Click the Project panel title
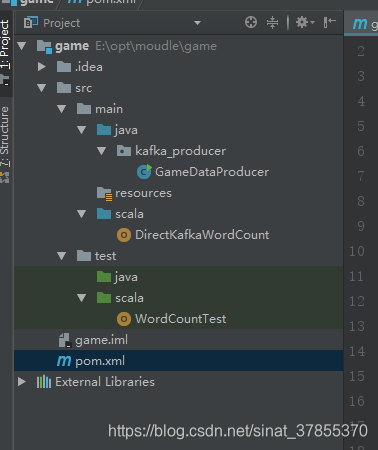This screenshot has width=378, height=450. [61, 23]
